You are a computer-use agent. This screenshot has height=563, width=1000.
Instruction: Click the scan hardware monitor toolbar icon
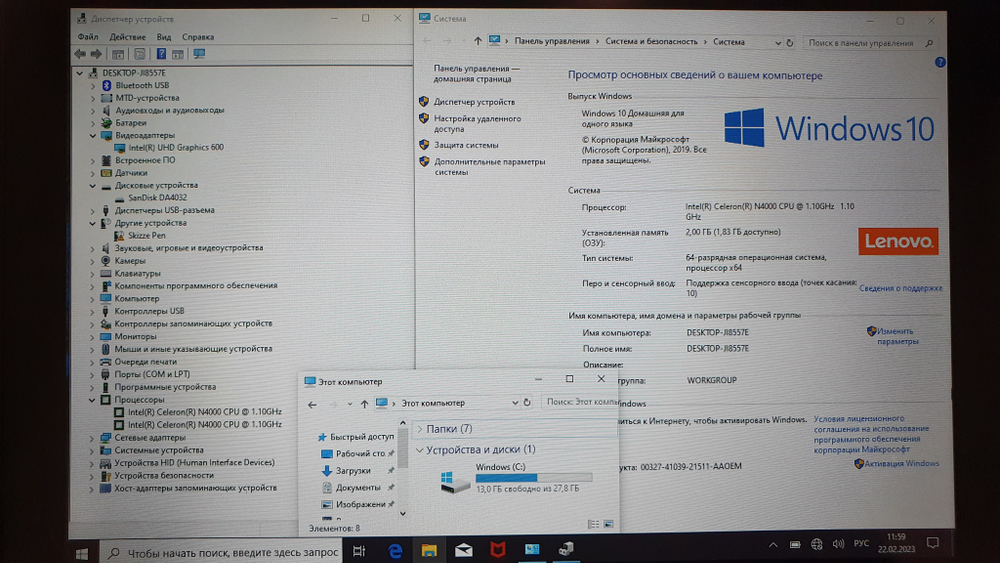[199, 54]
